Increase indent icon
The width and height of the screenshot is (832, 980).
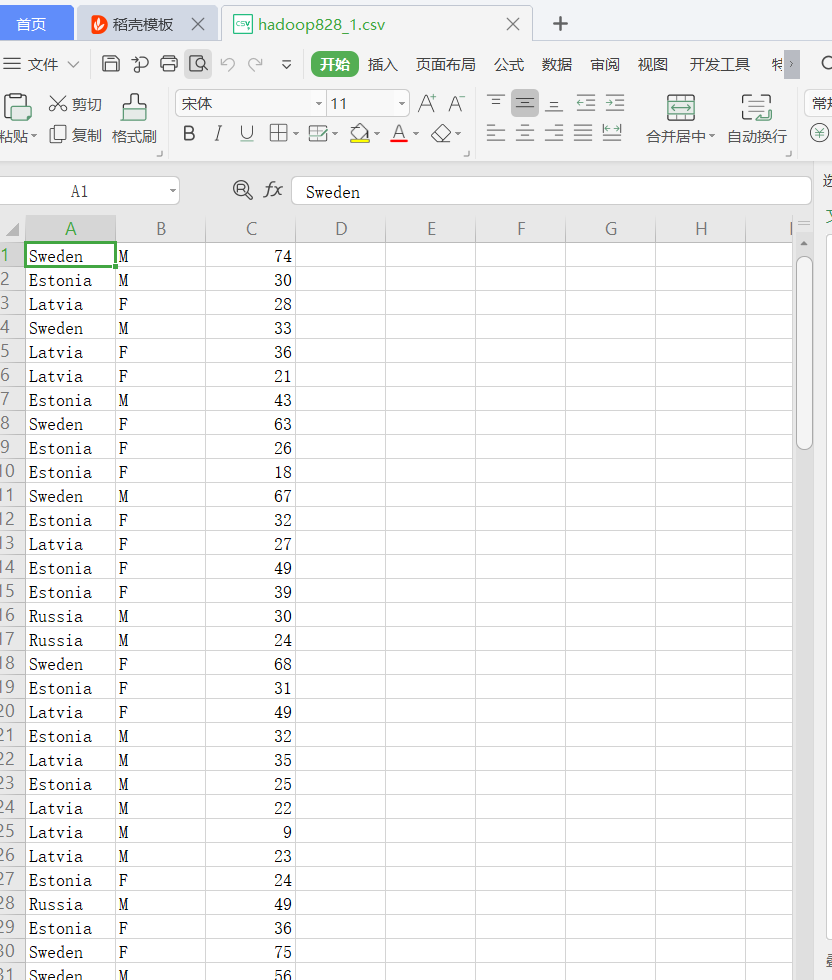(x=615, y=103)
